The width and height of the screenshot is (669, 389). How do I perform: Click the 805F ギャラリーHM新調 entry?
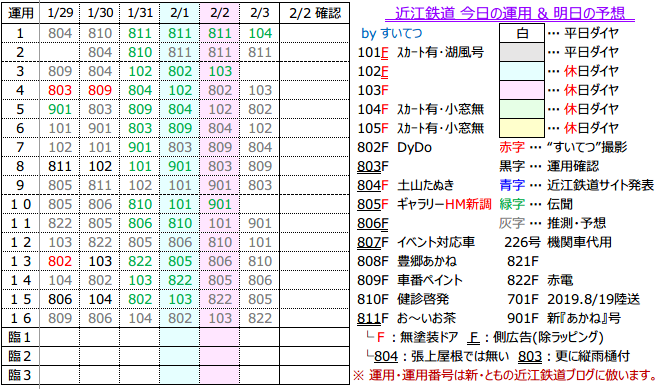(x=425, y=204)
